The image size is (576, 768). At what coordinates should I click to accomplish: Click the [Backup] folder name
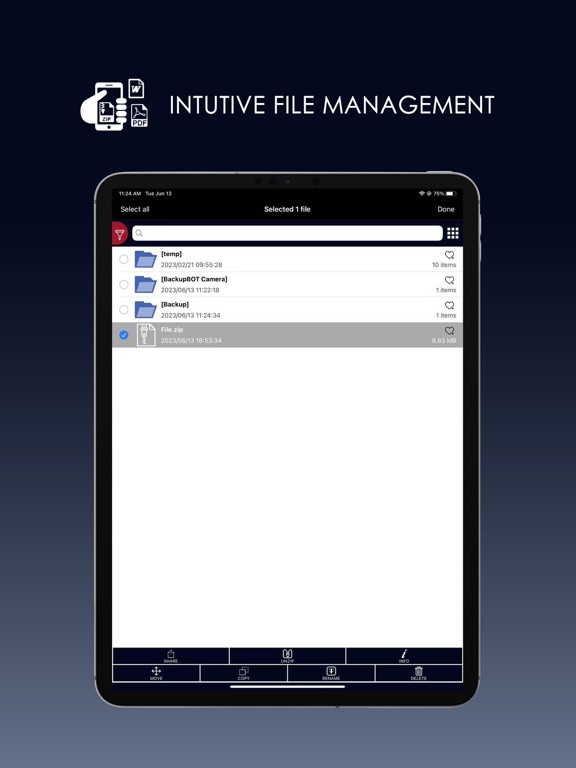point(175,304)
